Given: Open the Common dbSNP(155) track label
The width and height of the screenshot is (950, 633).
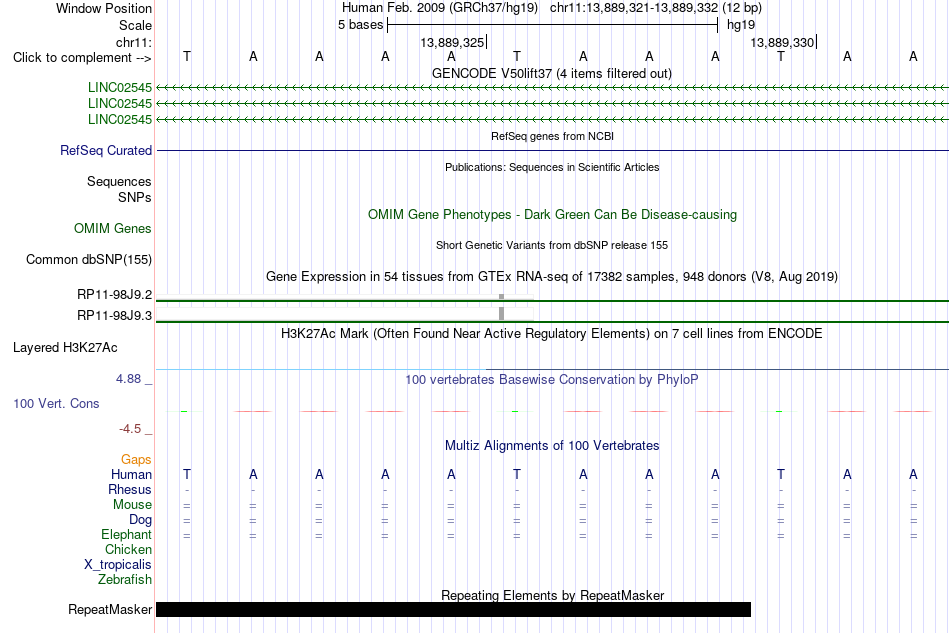Looking at the screenshot, I should (88, 259).
